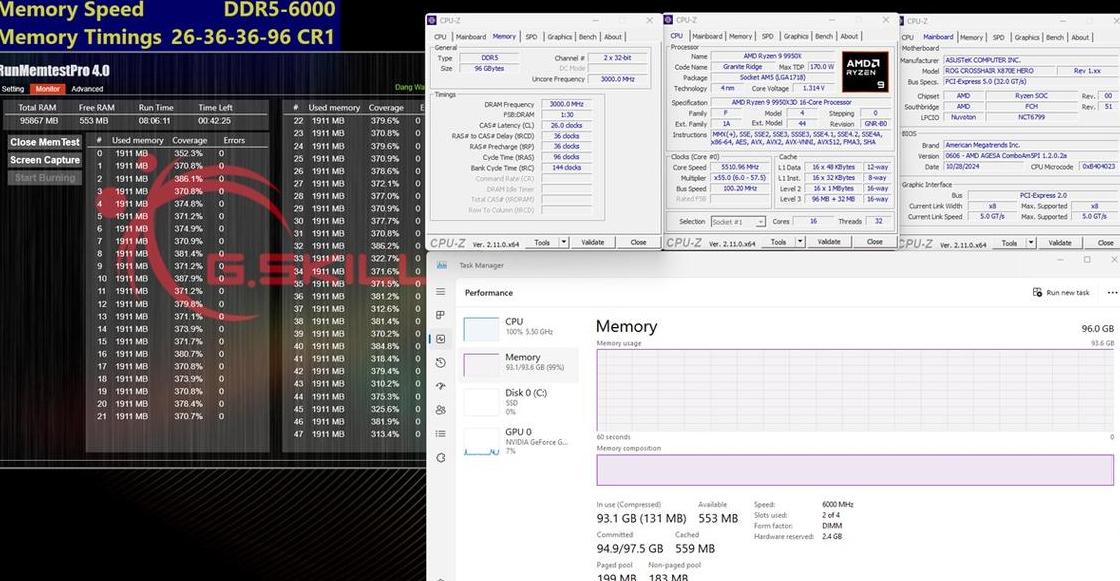The image size is (1120, 581).
Task: Open Graphics tab in the processor CPU-Z window
Action: pyautogui.click(x=796, y=36)
